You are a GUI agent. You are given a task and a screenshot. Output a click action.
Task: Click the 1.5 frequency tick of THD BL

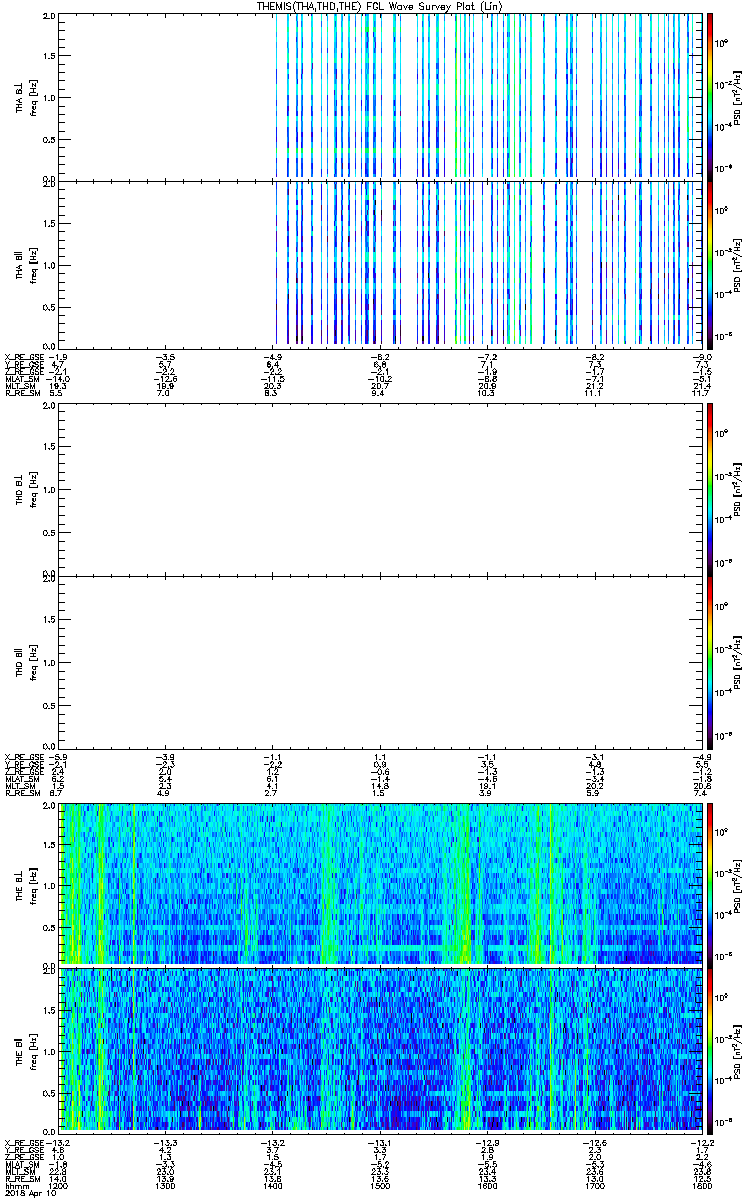(x=49, y=449)
